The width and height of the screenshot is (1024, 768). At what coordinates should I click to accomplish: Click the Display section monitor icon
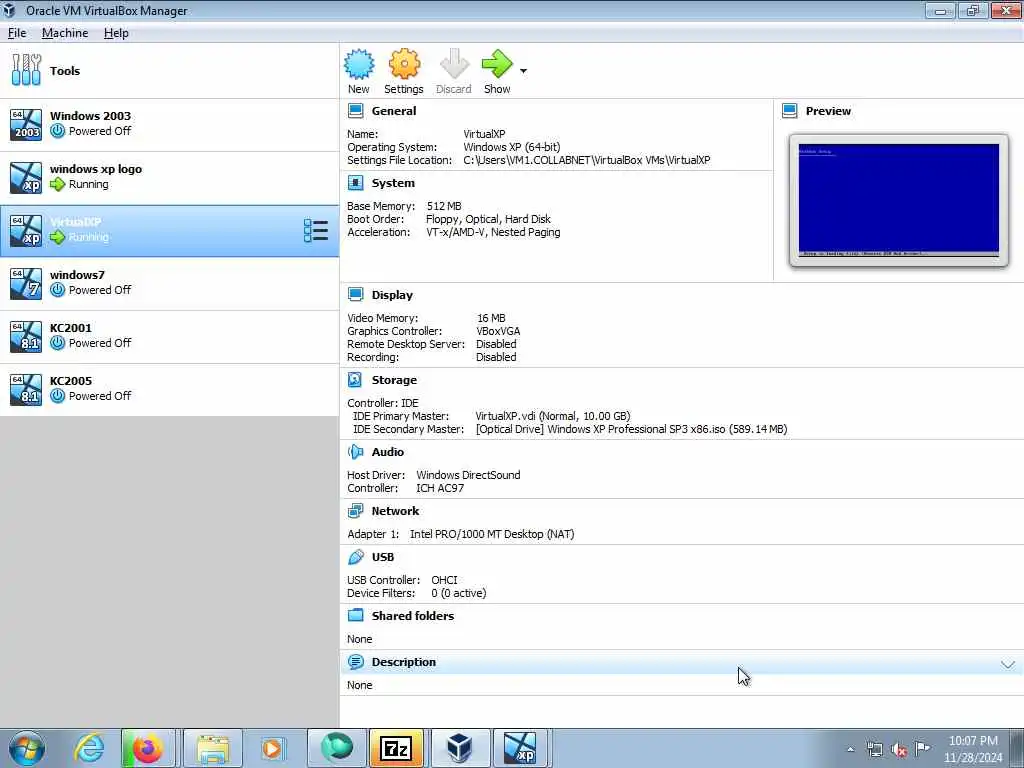pos(355,295)
